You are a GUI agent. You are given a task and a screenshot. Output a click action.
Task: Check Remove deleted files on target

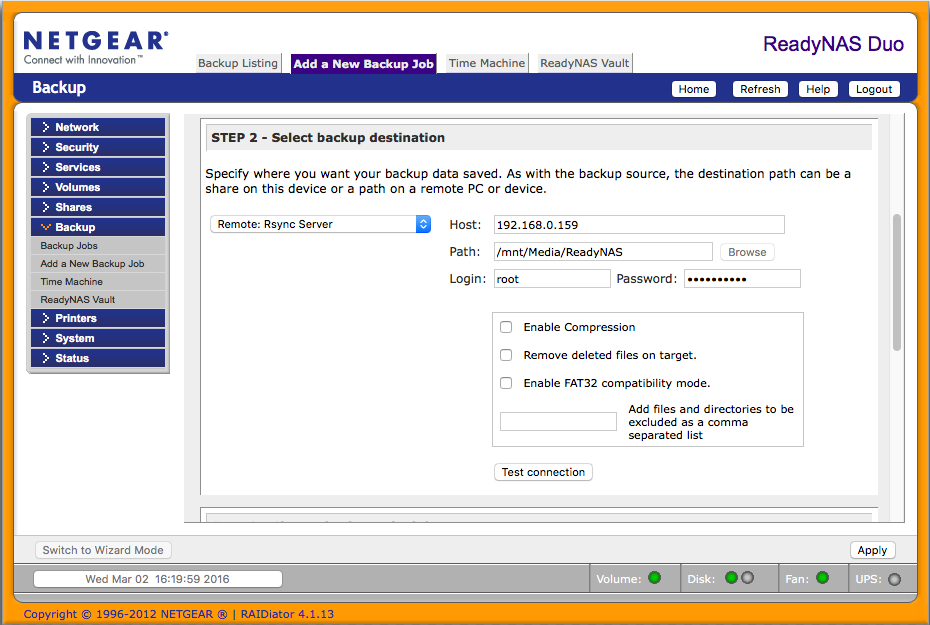pos(506,355)
